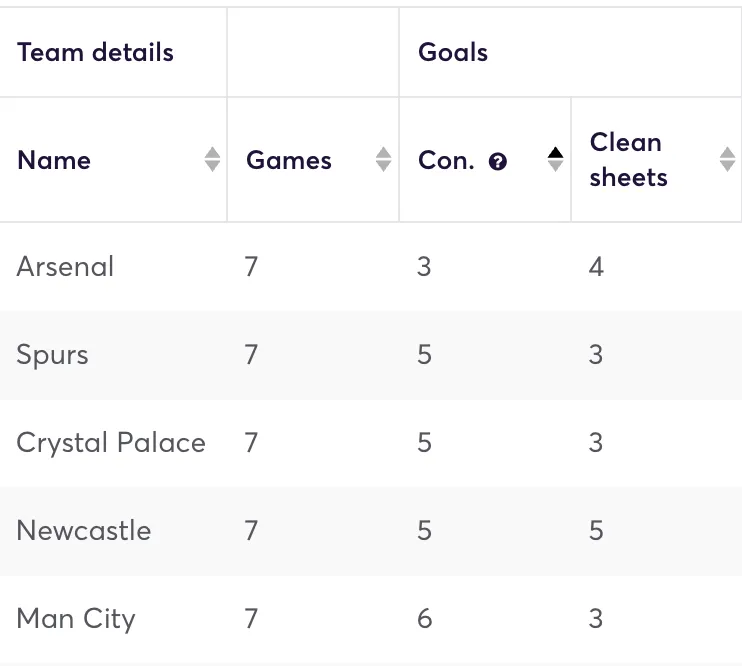Toggle Con. column sort arrows

coord(555,159)
